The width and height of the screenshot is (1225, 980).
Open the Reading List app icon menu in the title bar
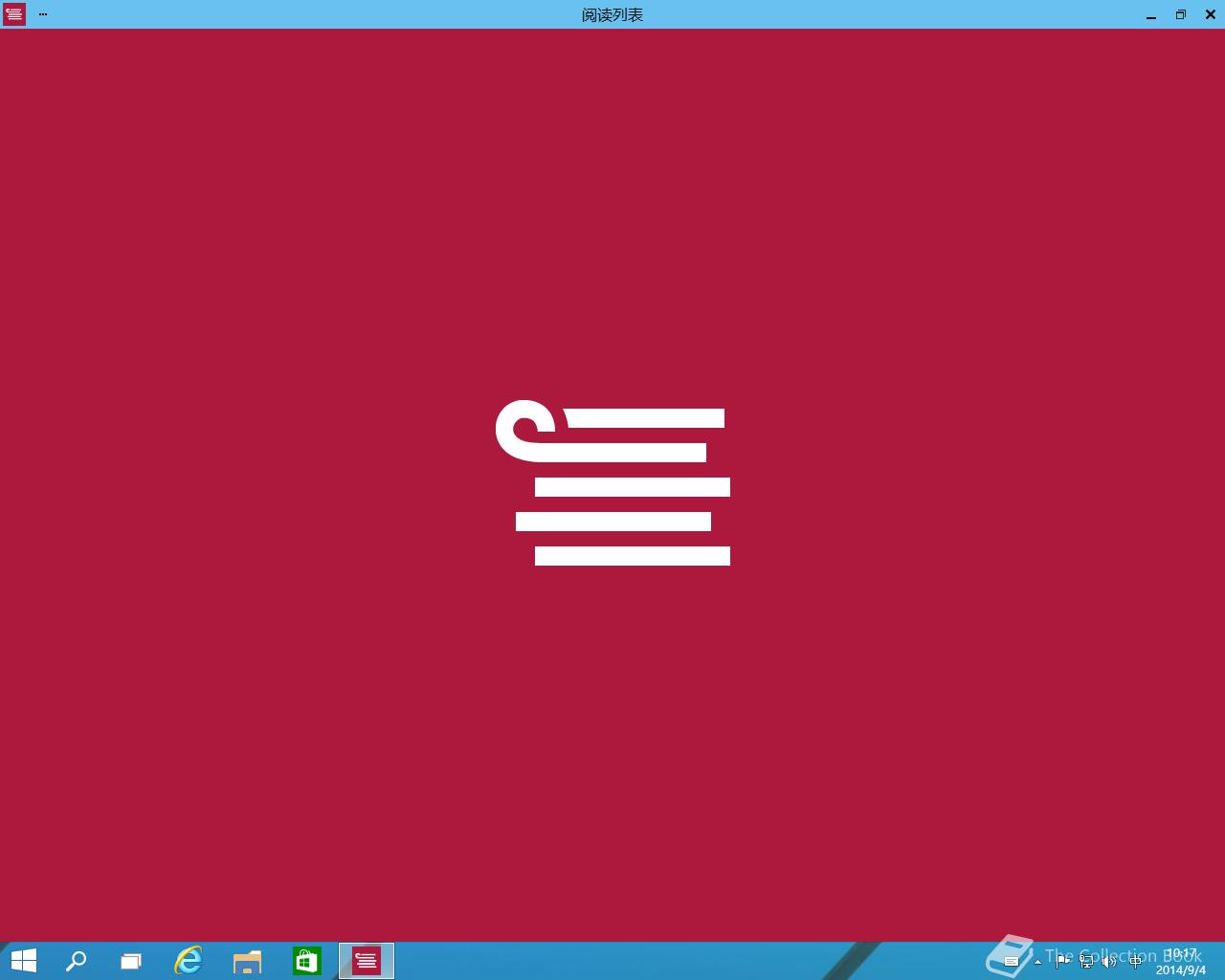(x=13, y=14)
